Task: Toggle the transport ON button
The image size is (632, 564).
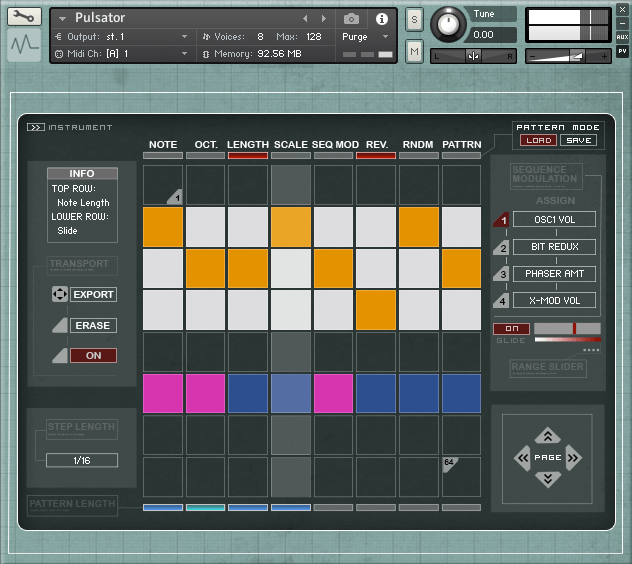Action: click(93, 355)
